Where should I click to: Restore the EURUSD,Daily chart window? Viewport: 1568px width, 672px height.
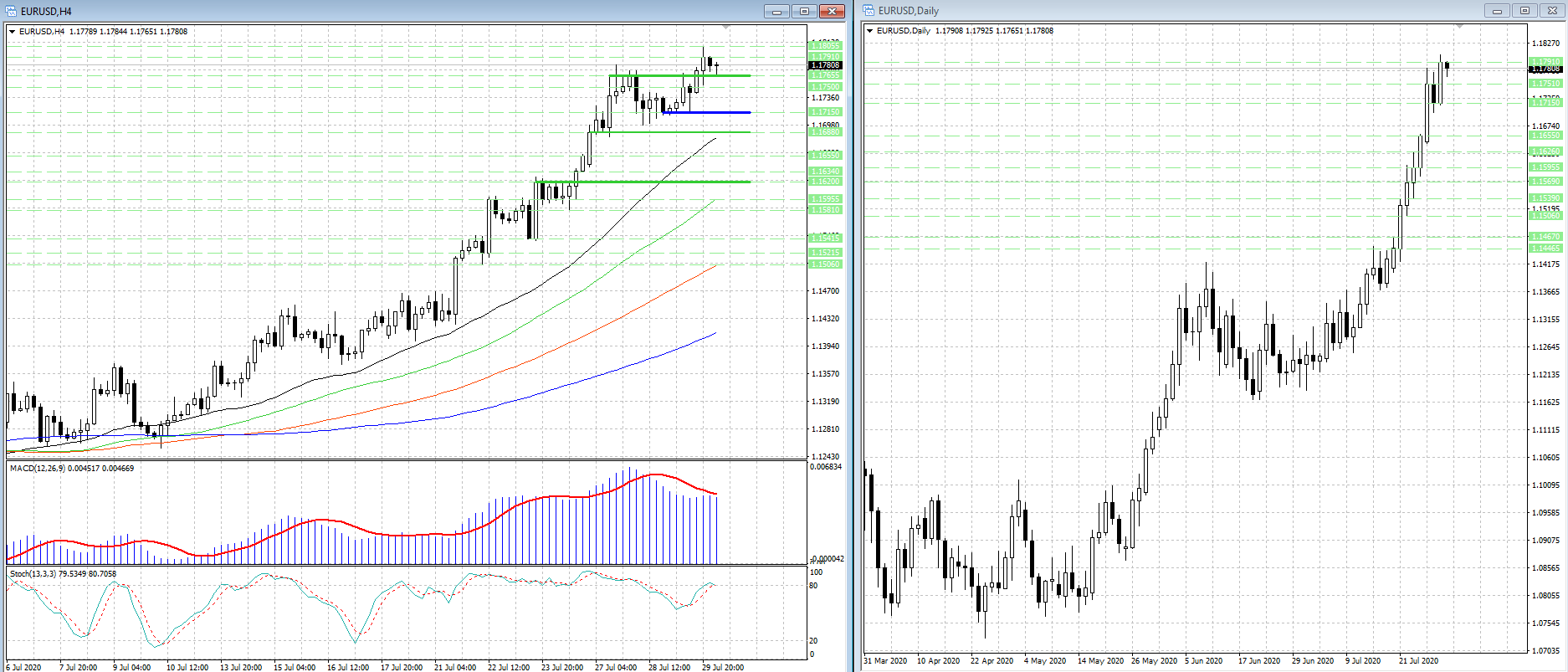point(1524,11)
